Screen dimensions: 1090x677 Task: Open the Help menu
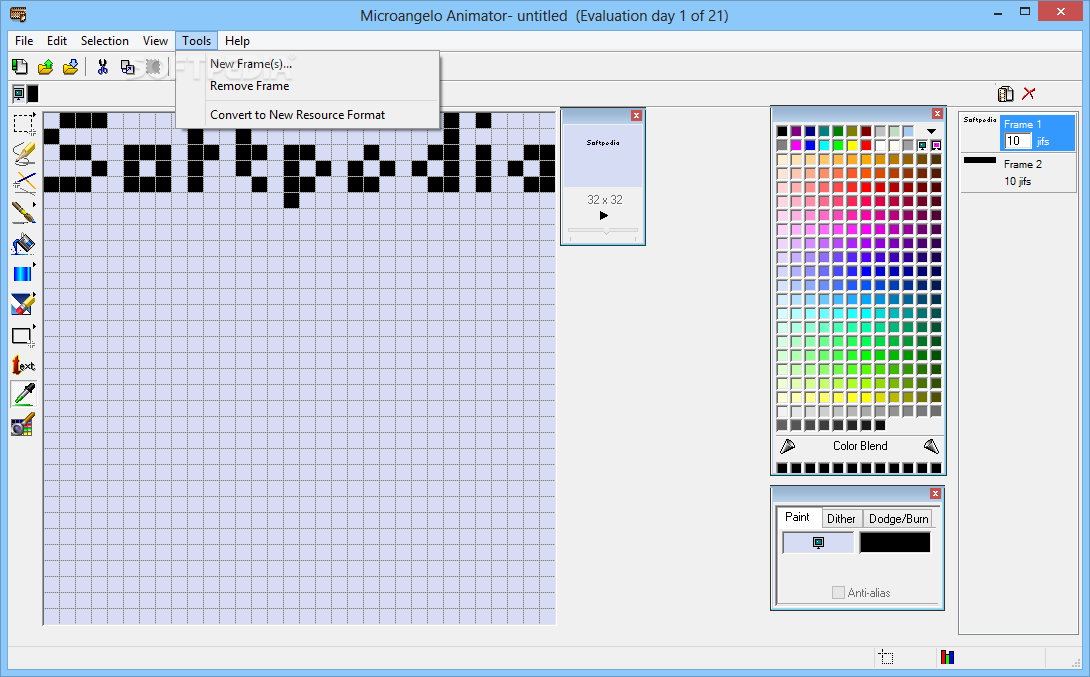pyautogui.click(x=237, y=41)
